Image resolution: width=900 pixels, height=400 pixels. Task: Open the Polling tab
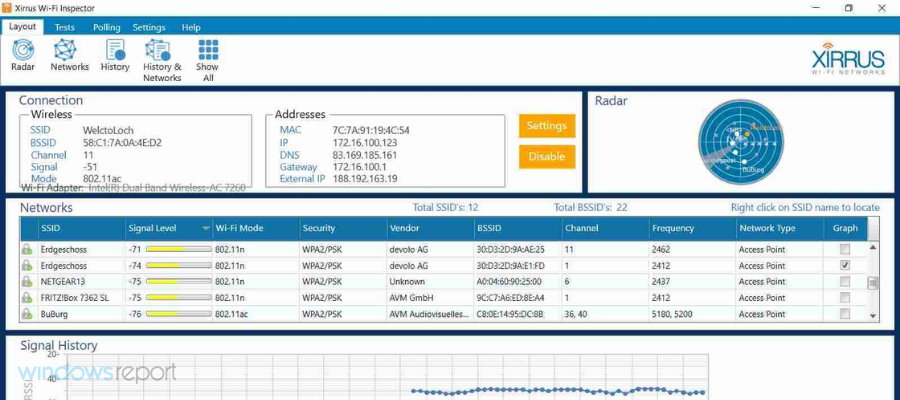(x=106, y=27)
